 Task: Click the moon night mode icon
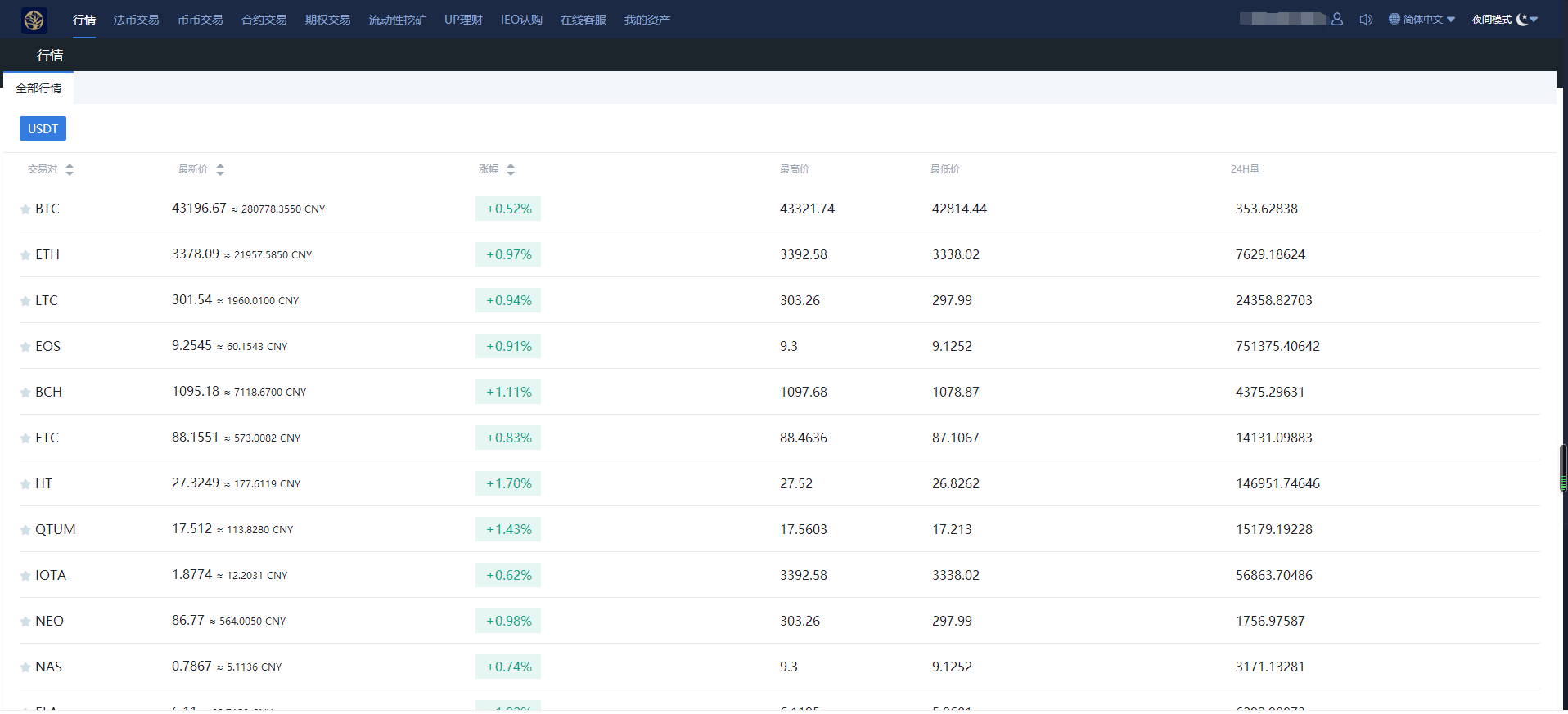click(1522, 19)
